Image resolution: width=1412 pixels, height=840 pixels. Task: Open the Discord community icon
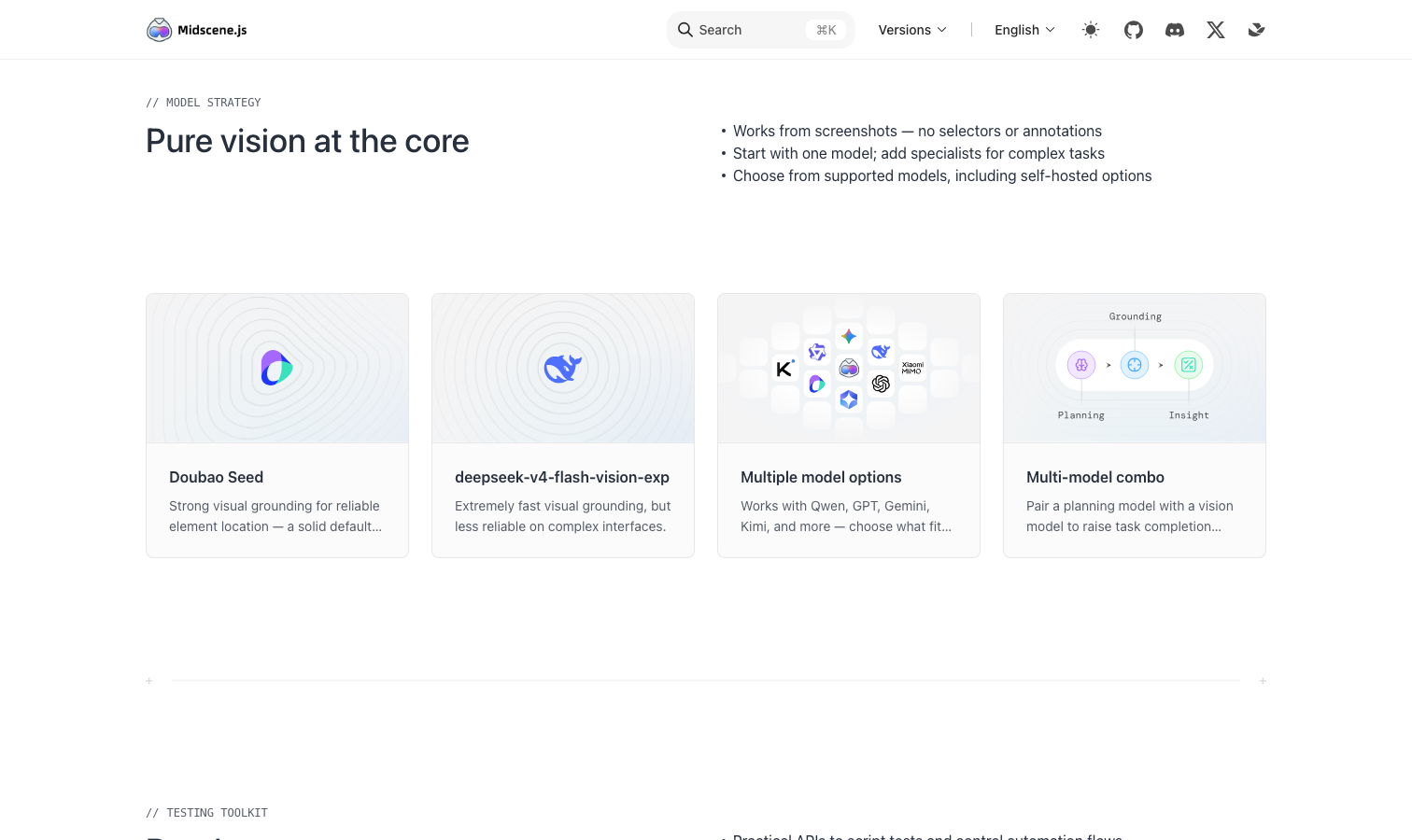(x=1175, y=30)
